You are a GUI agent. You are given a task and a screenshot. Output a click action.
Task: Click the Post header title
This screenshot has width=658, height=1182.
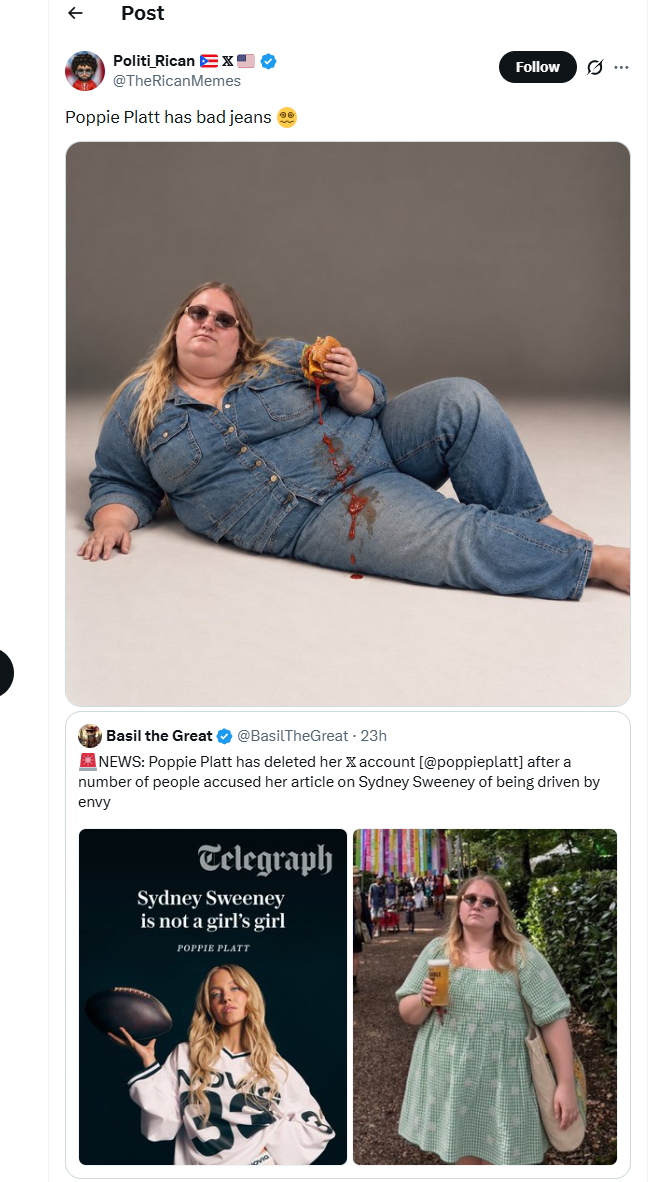(x=142, y=13)
